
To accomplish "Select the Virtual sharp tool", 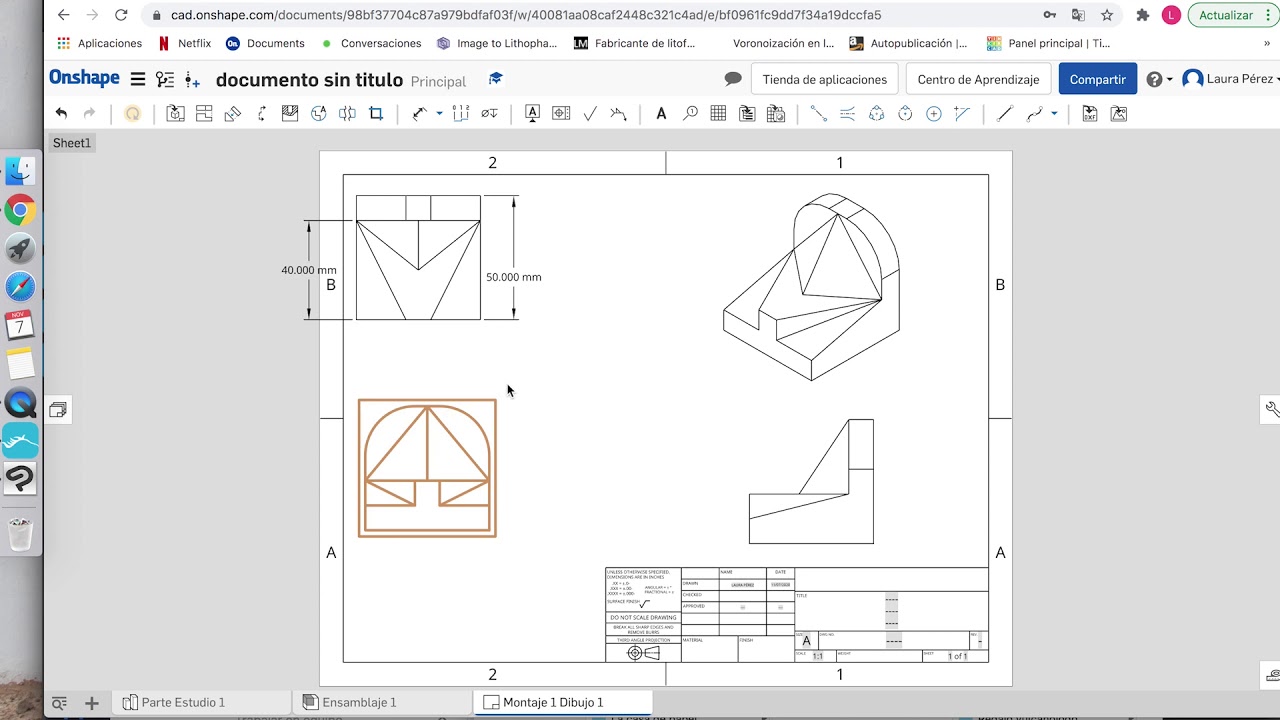I will pos(962,114).
